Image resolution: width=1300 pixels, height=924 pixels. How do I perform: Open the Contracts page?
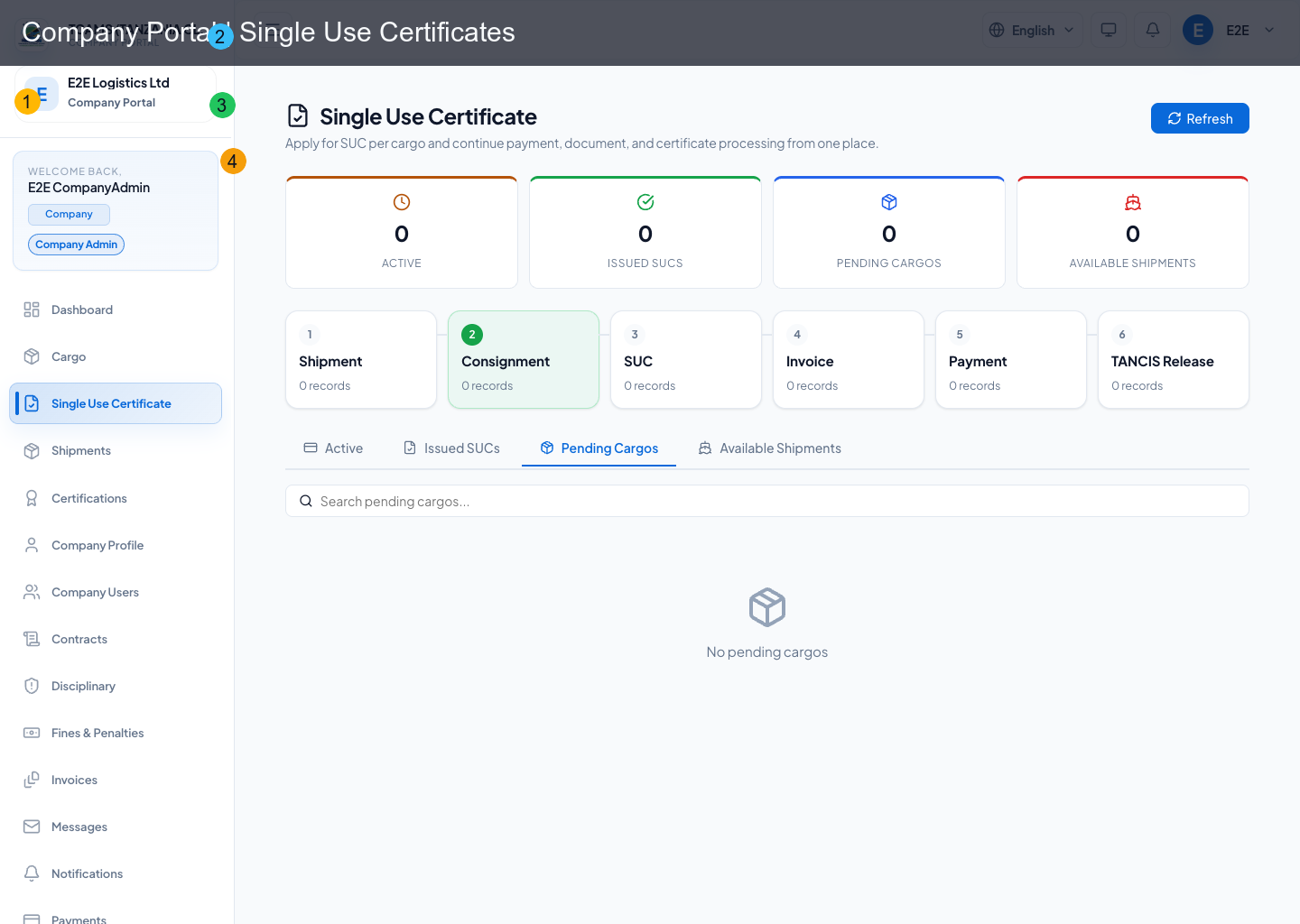pos(116,639)
